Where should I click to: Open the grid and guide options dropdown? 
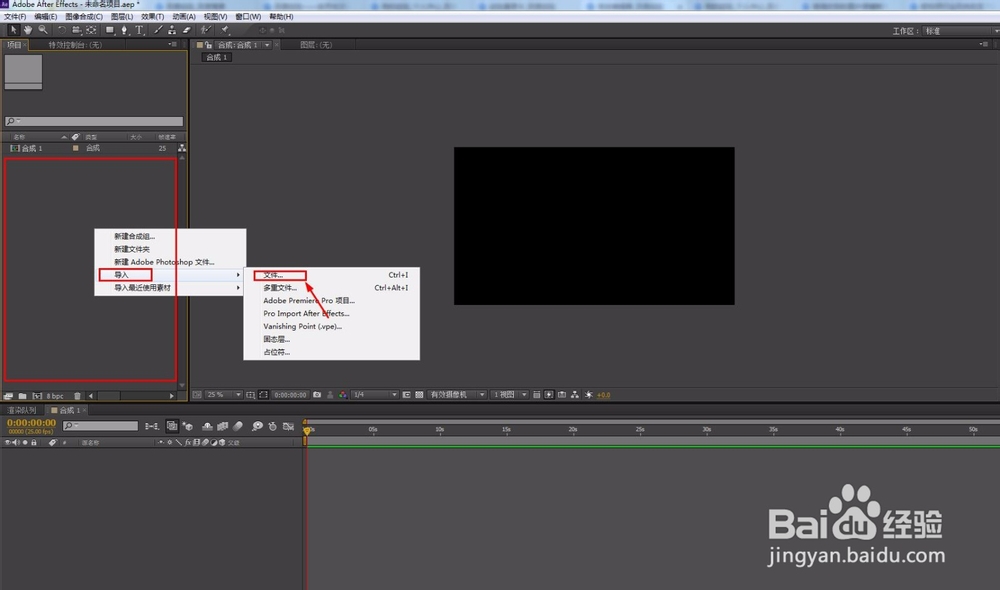250,395
